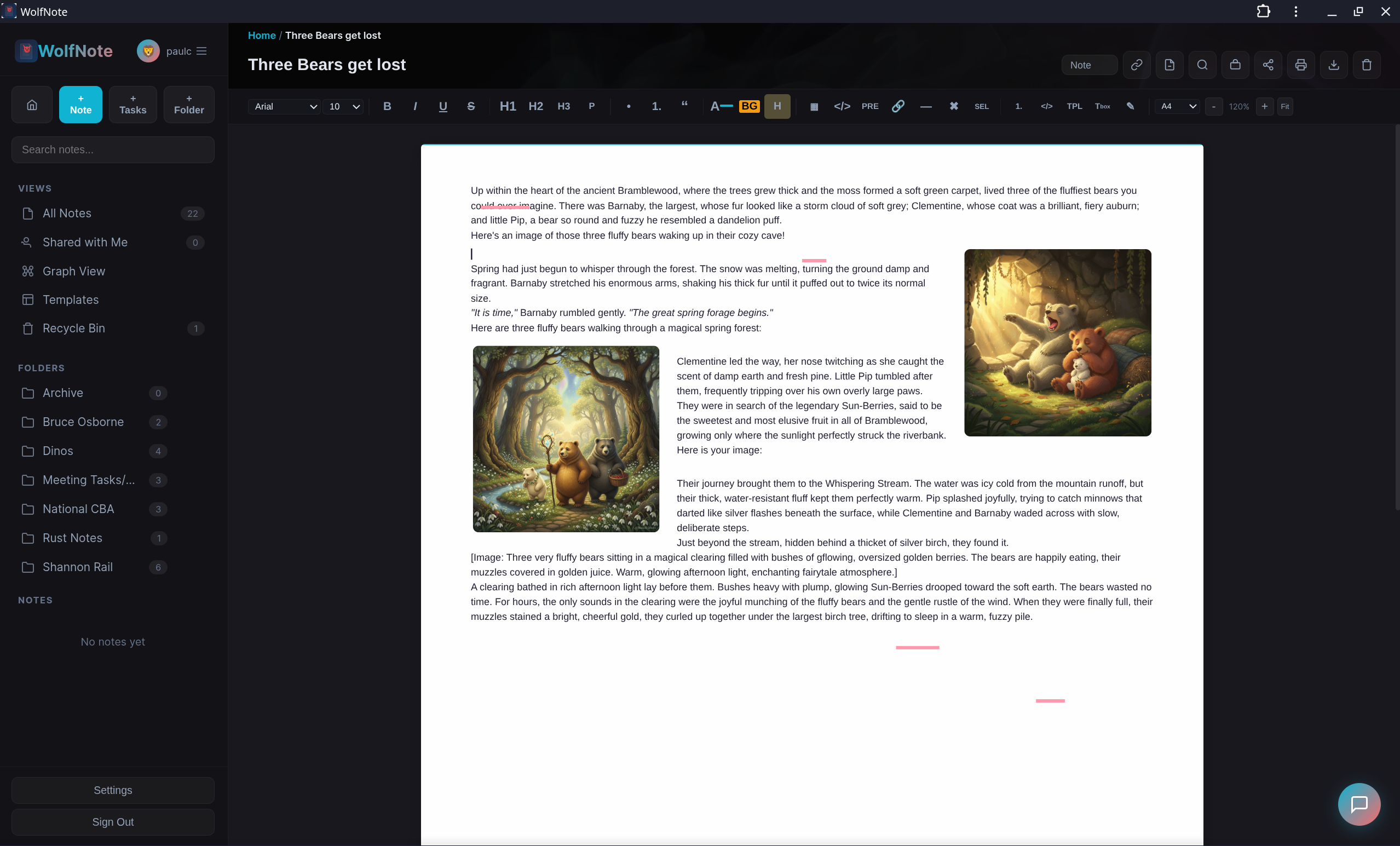Viewport: 1400px width, 846px height.
Task: Click the Fit zoom button
Action: (x=1284, y=106)
